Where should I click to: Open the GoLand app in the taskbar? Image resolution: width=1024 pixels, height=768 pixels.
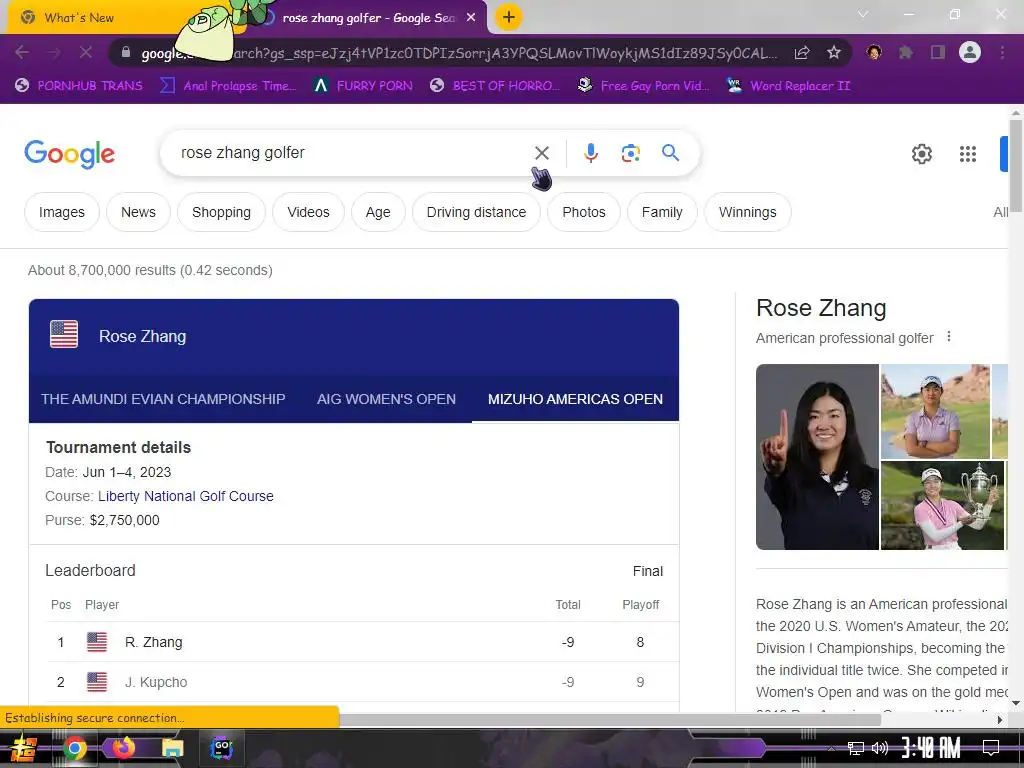pyautogui.click(x=222, y=748)
